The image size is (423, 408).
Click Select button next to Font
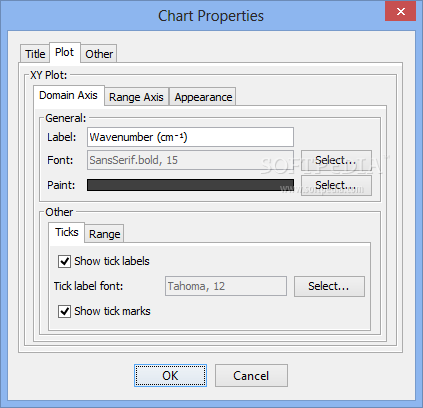pyautogui.click(x=336, y=160)
